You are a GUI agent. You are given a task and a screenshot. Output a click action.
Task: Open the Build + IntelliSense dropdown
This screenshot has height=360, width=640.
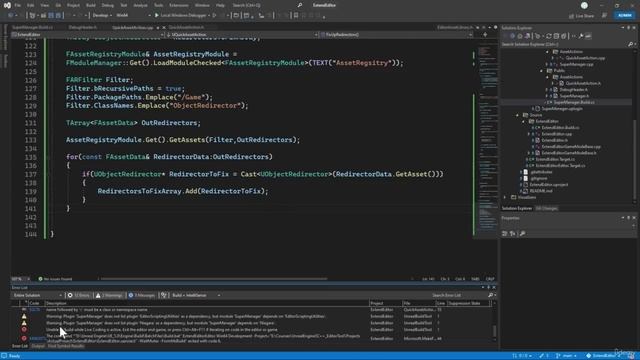coord(196,295)
